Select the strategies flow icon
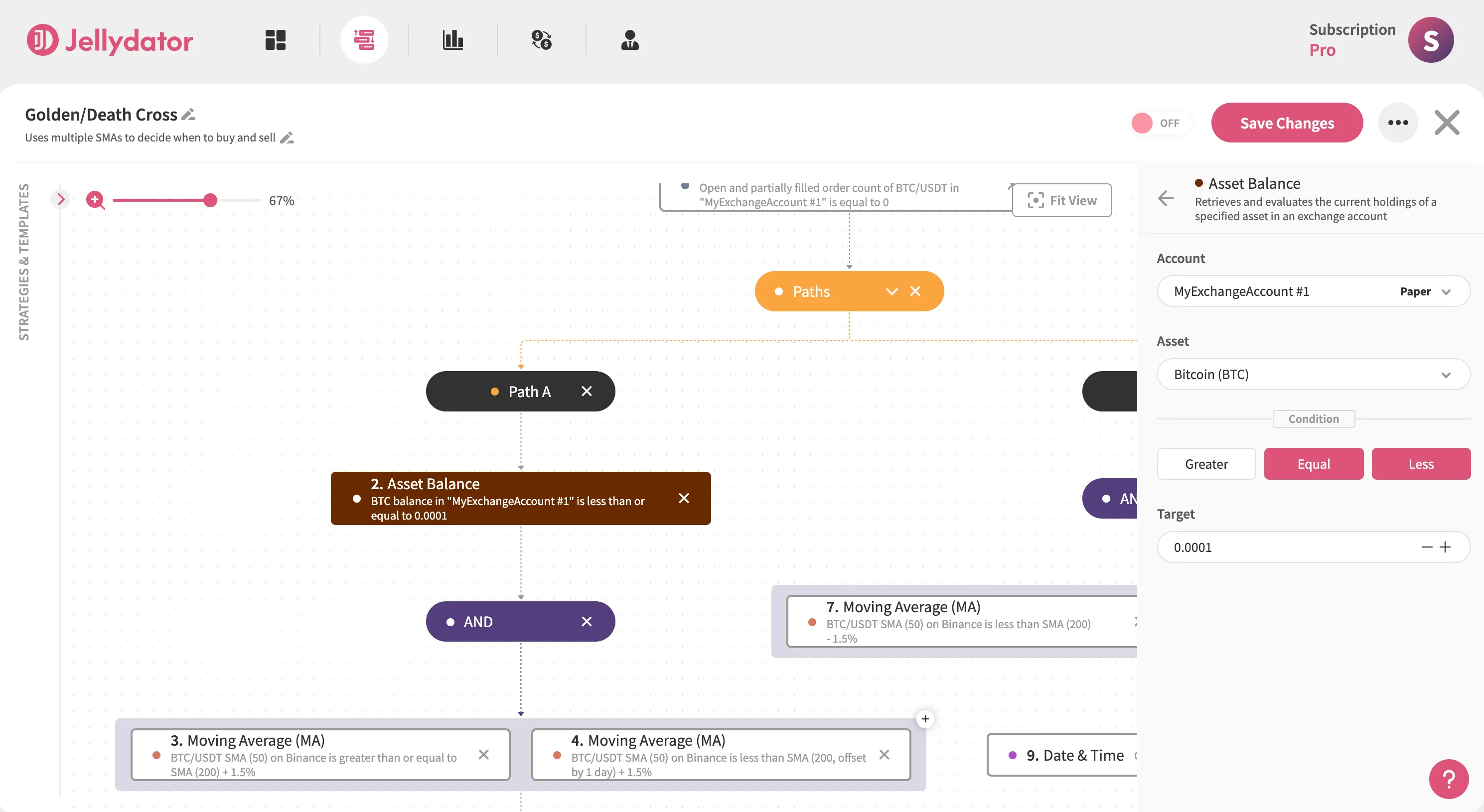Viewport: 1484px width, 812px height. click(364, 40)
